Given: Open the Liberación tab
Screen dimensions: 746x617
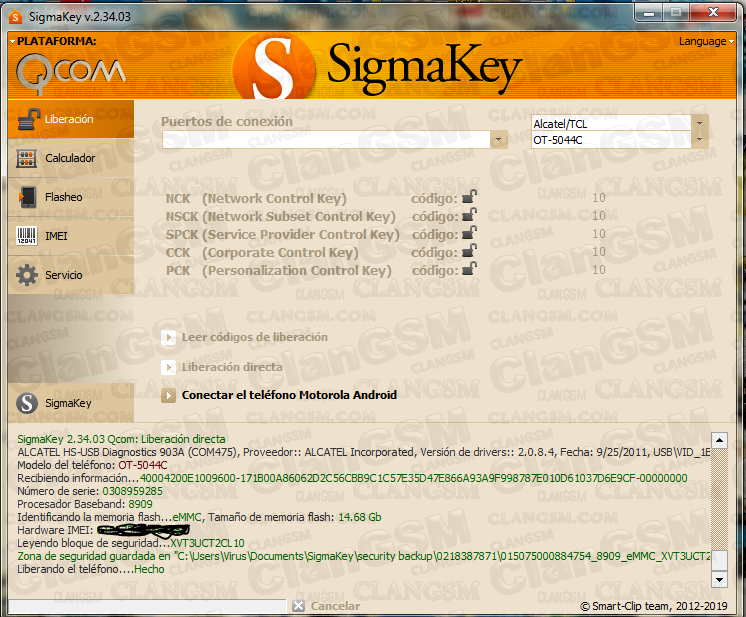Looking at the screenshot, I should tap(71, 119).
